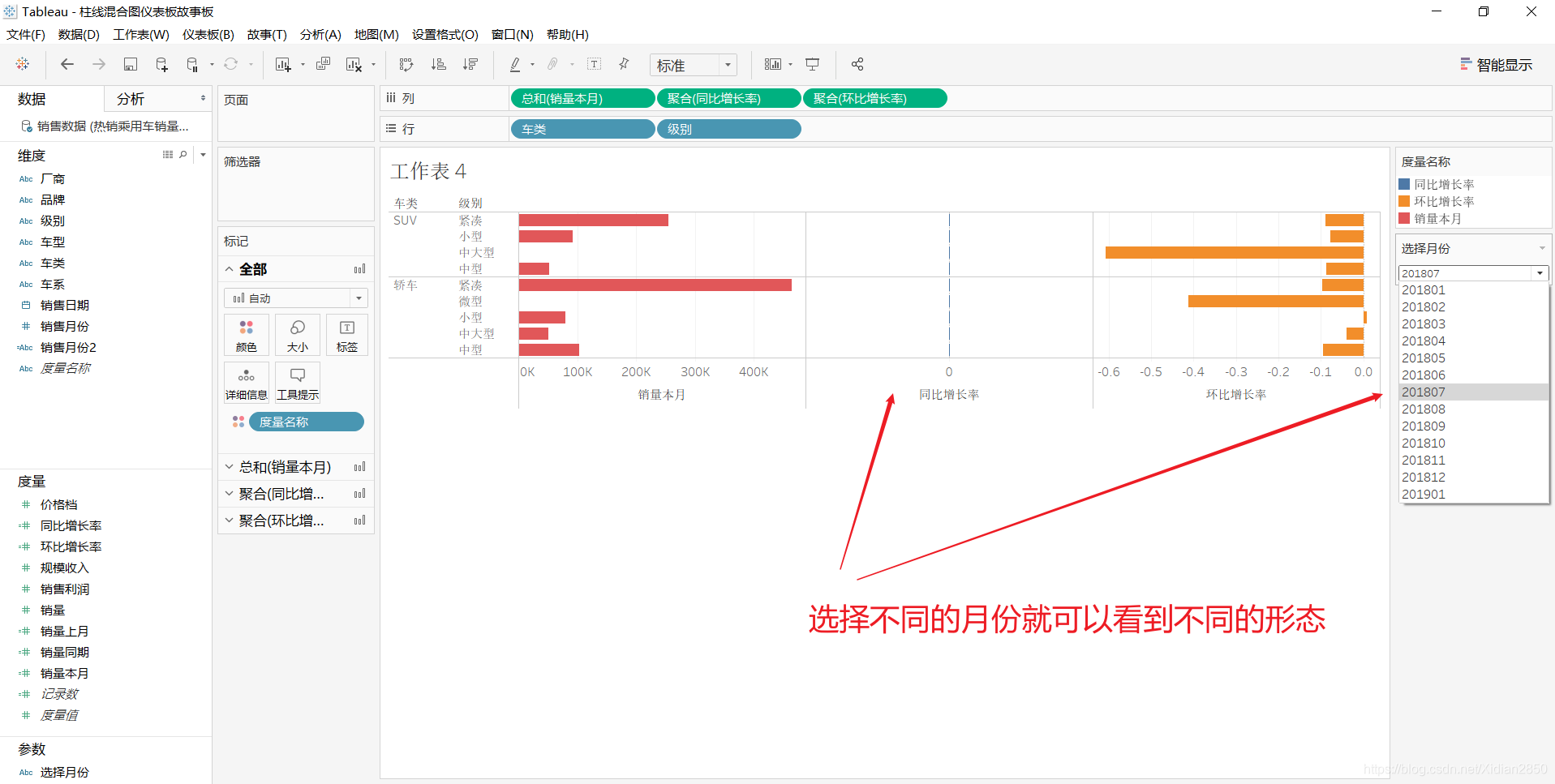Open the 工作表(W) menu
The image size is (1555, 784).
[x=141, y=34]
